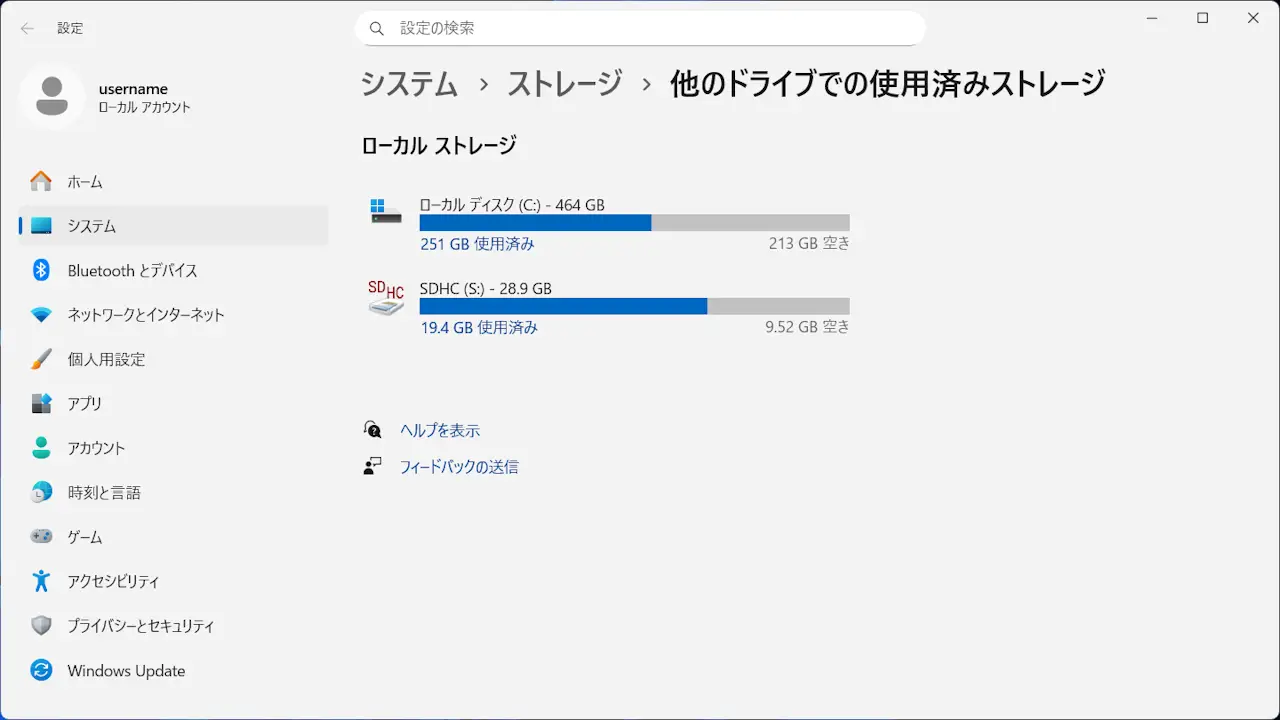Navigate to ストレージ breadcrumb
This screenshot has width=1280, height=720.
point(564,84)
